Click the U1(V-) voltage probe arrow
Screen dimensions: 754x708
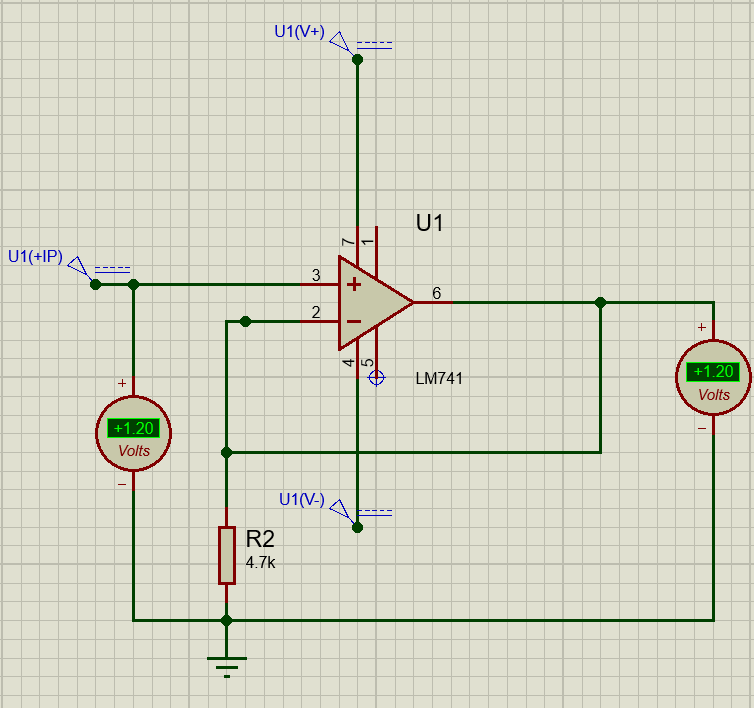pos(342,511)
